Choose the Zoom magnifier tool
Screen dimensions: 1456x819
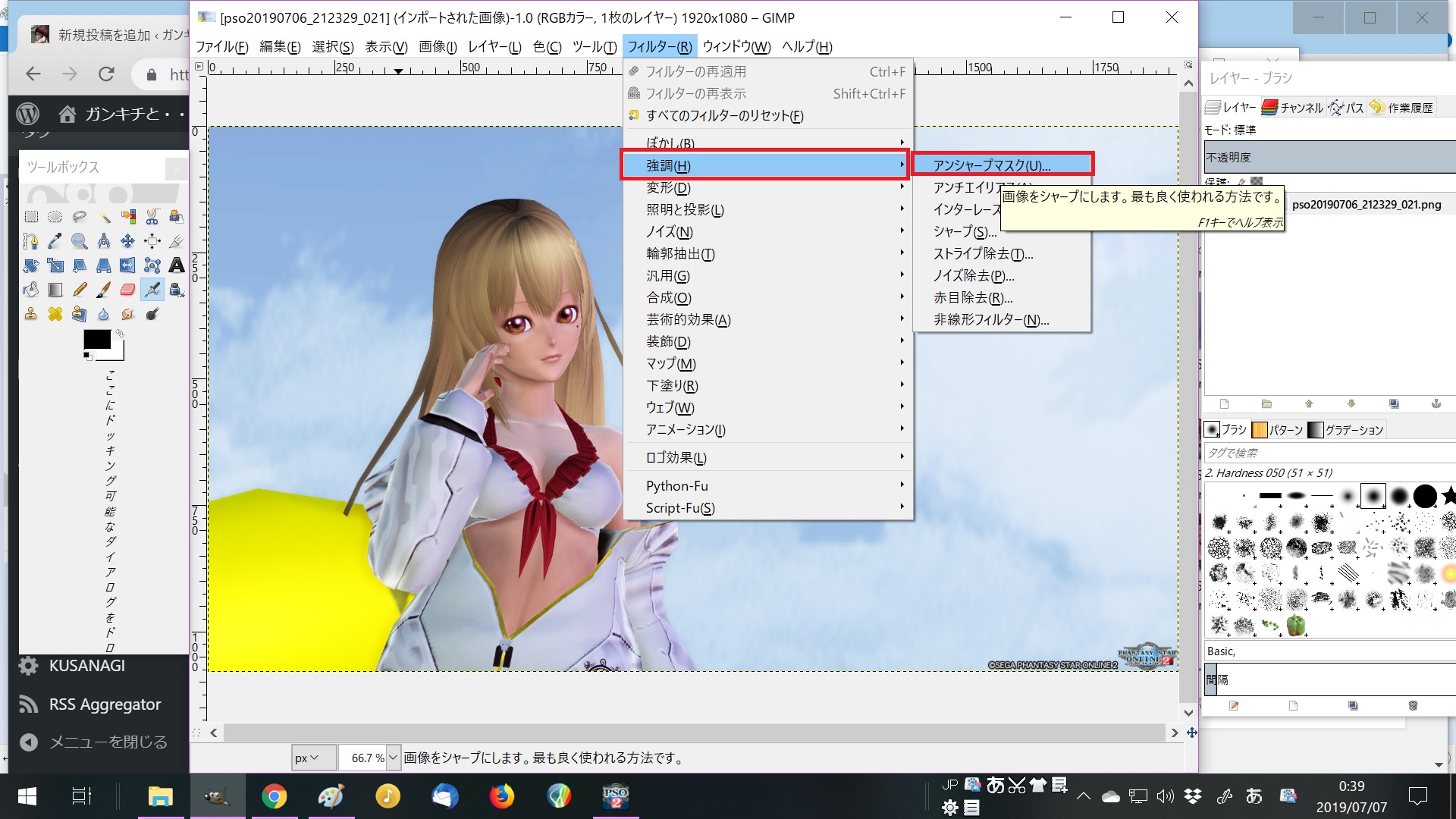coord(79,241)
